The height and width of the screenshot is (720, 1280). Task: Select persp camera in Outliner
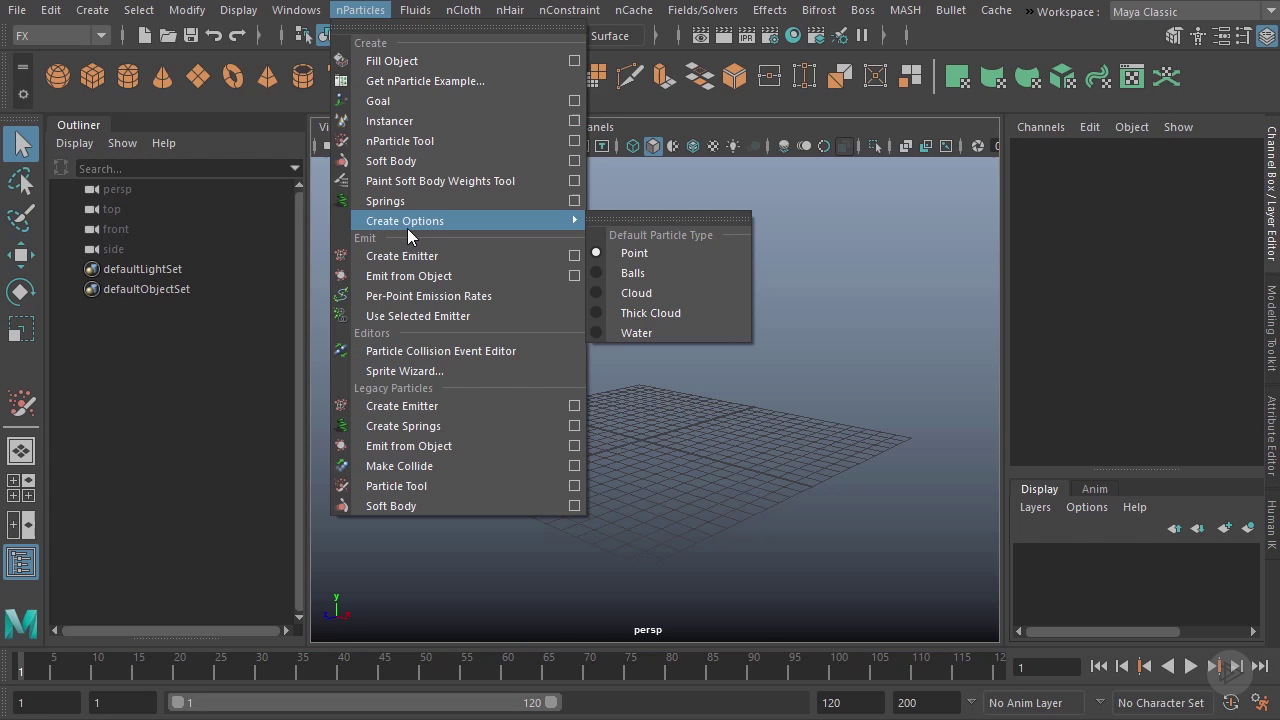(117, 189)
